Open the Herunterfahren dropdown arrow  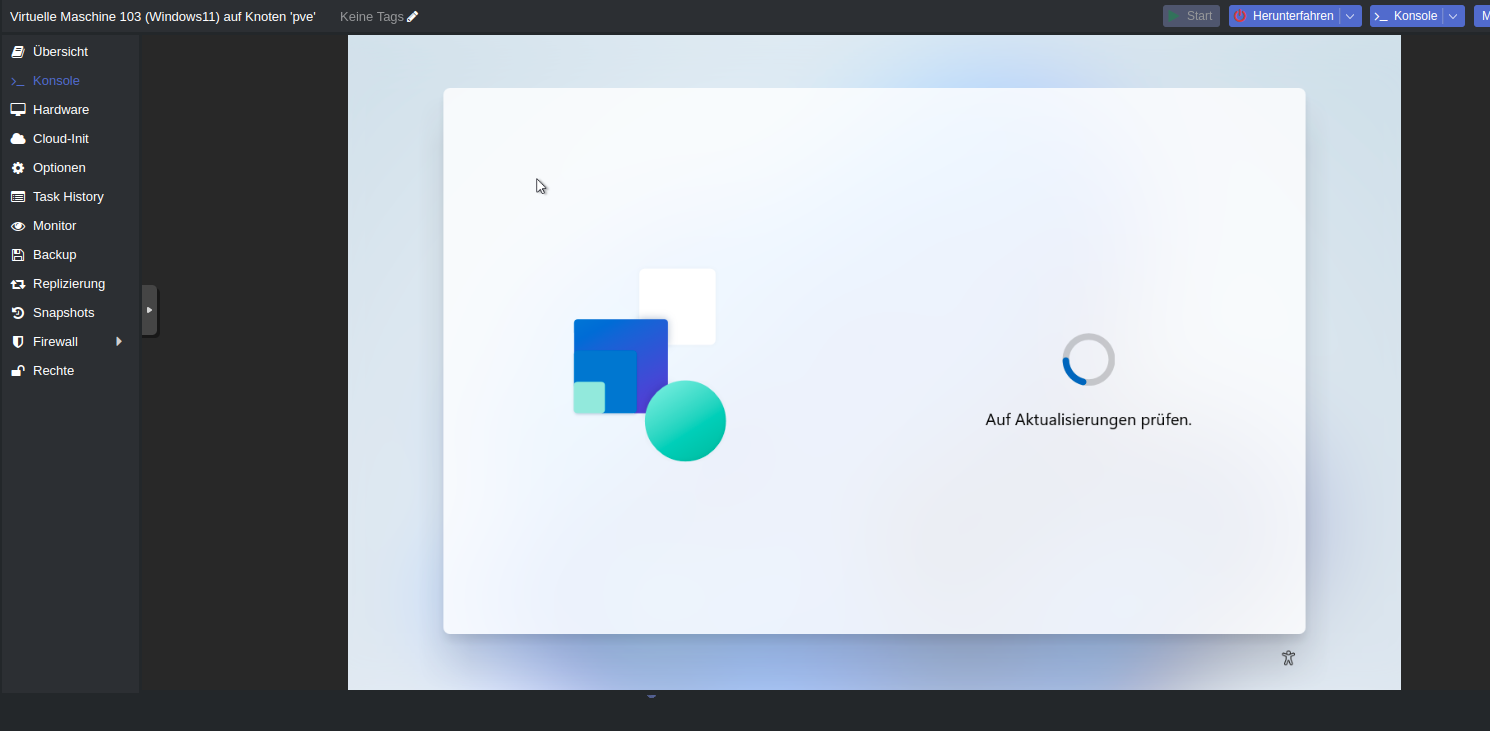(1350, 16)
